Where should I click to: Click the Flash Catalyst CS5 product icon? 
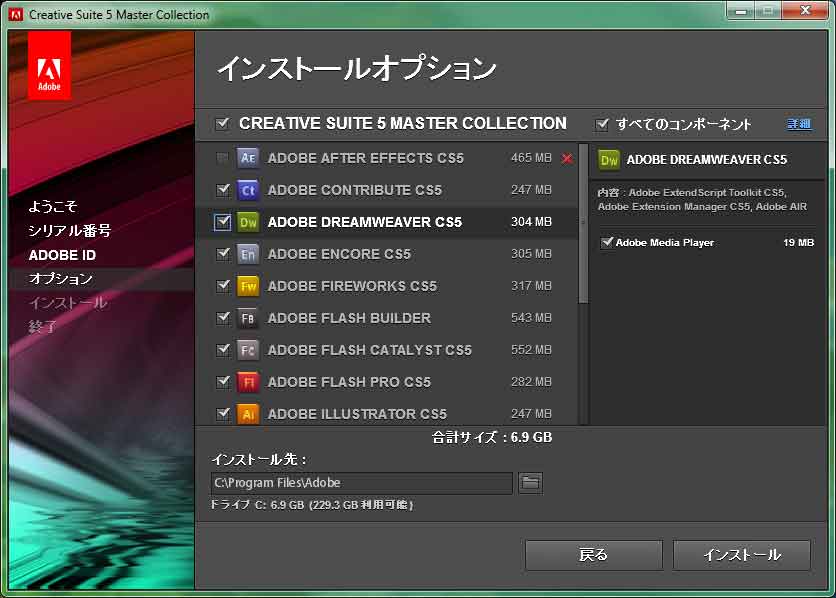[248, 350]
